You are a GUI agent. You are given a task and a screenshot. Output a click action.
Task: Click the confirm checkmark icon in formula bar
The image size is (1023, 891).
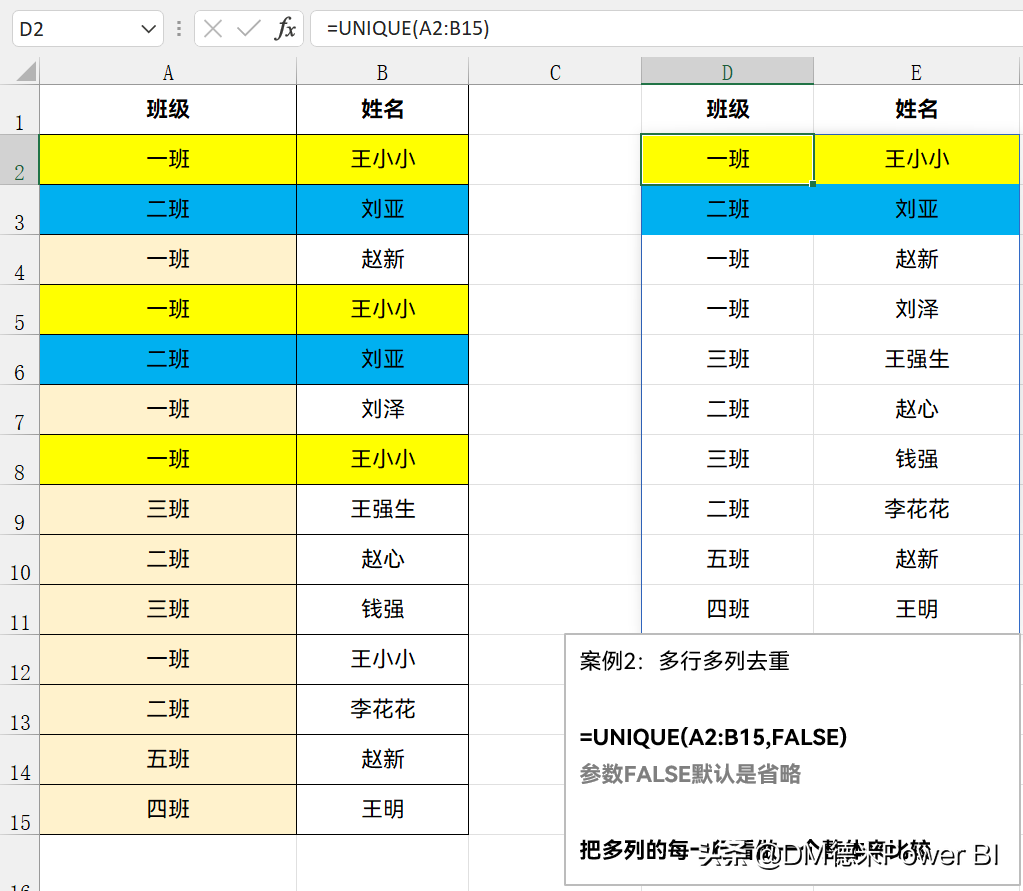pos(249,29)
